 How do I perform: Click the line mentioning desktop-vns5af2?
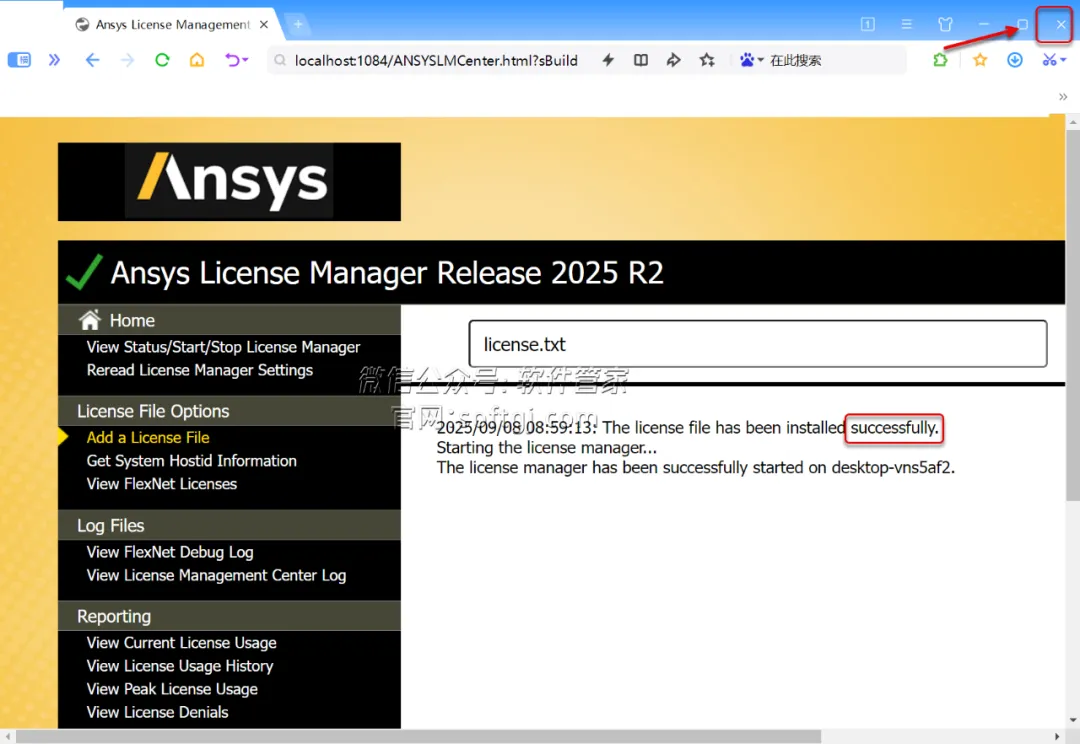click(696, 468)
